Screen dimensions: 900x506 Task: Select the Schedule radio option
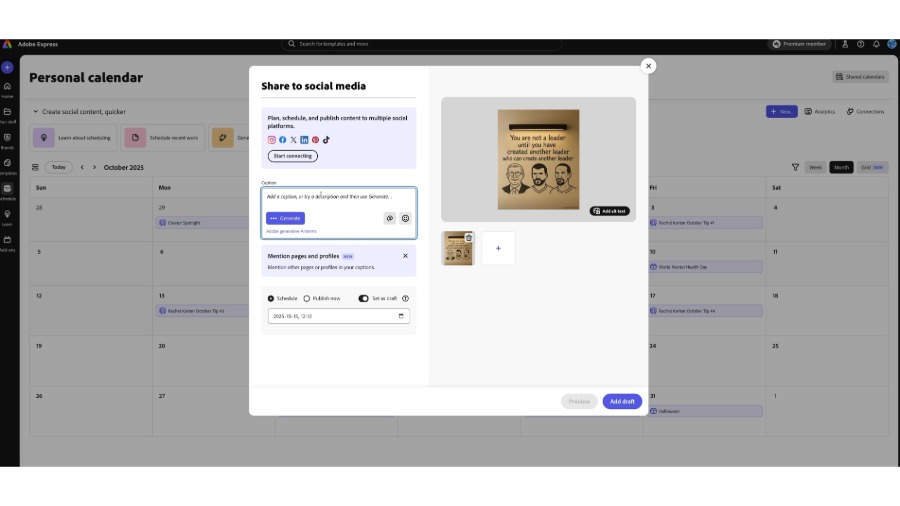tap(271, 298)
